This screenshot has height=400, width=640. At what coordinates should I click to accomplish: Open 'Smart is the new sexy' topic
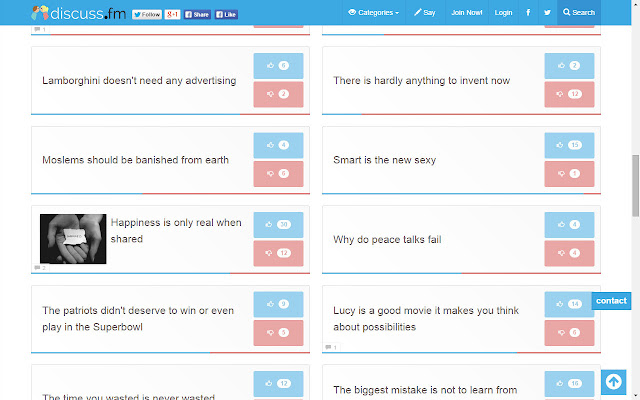[384, 160]
